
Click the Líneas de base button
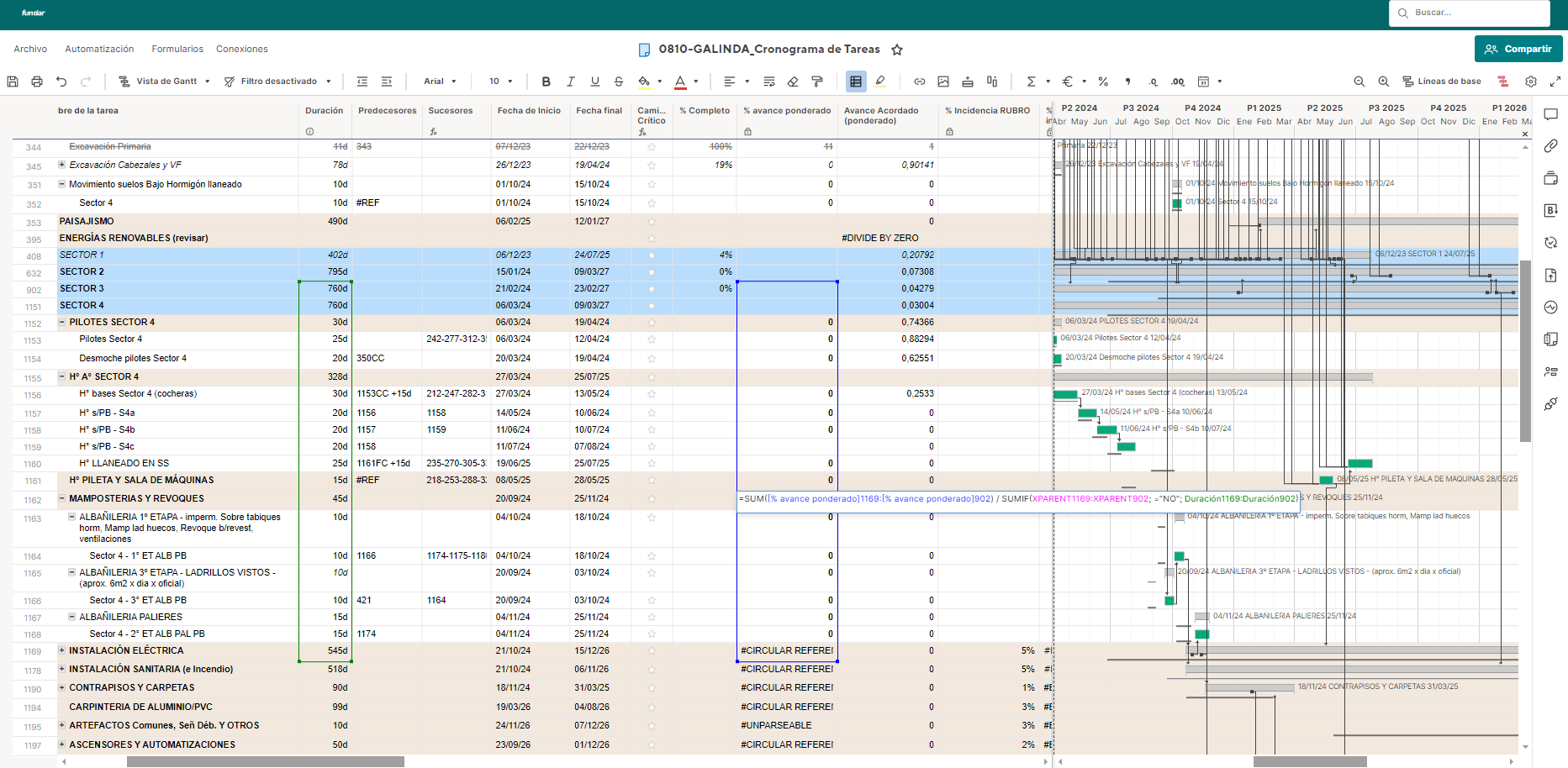[1441, 82]
